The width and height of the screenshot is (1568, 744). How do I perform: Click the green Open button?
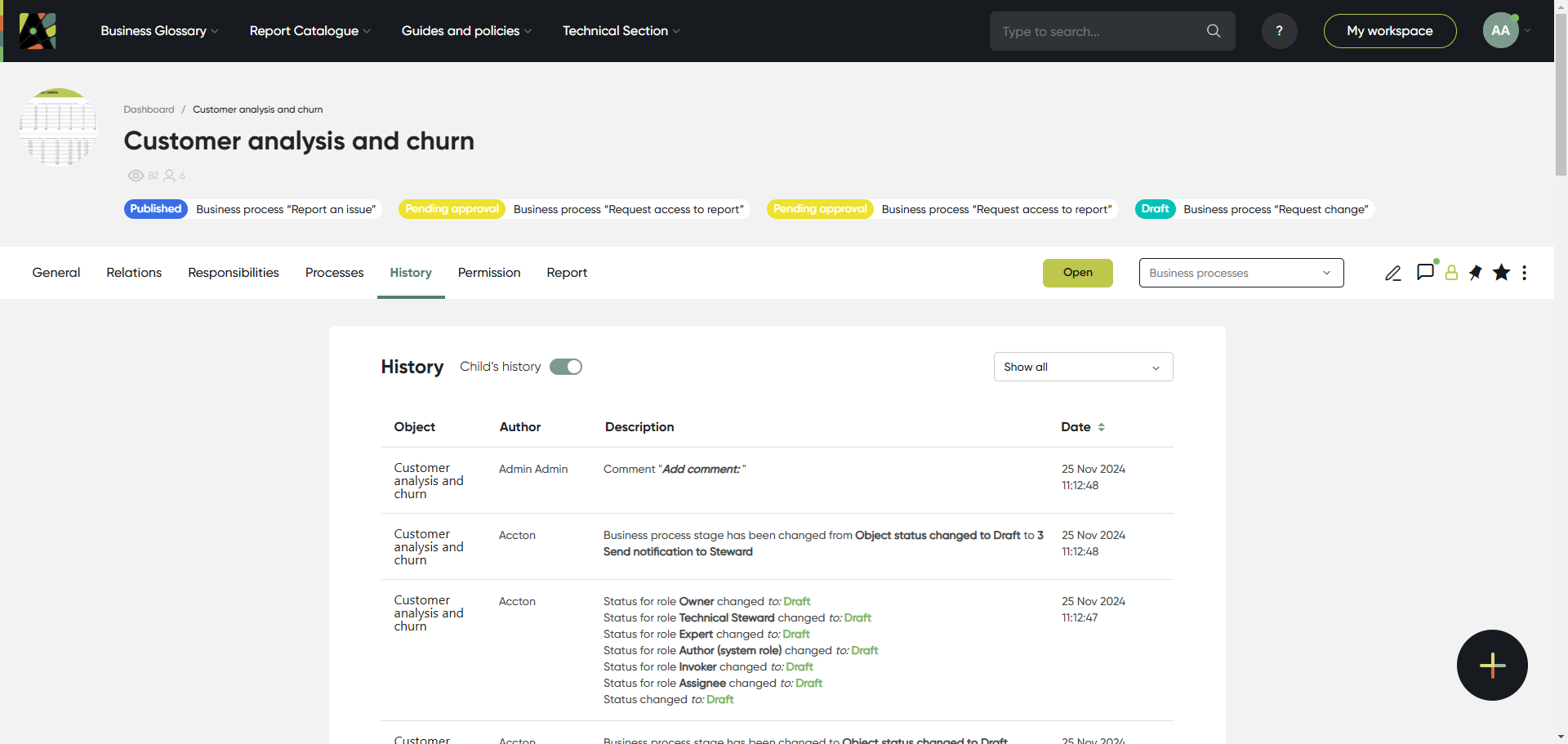pos(1077,273)
